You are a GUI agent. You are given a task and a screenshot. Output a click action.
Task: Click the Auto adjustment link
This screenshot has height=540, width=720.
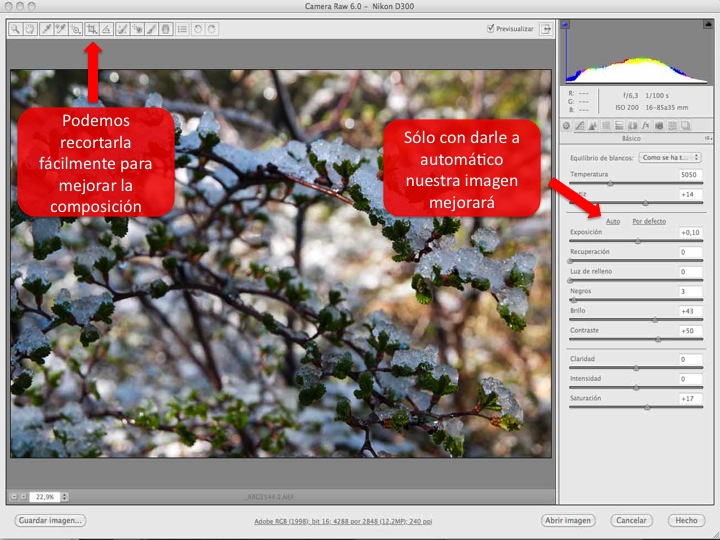(613, 221)
